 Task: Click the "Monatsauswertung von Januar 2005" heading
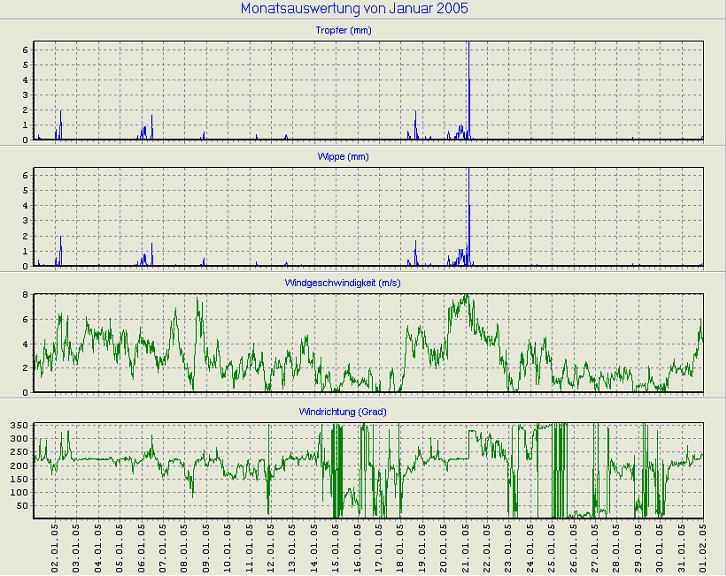tap(355, 9)
